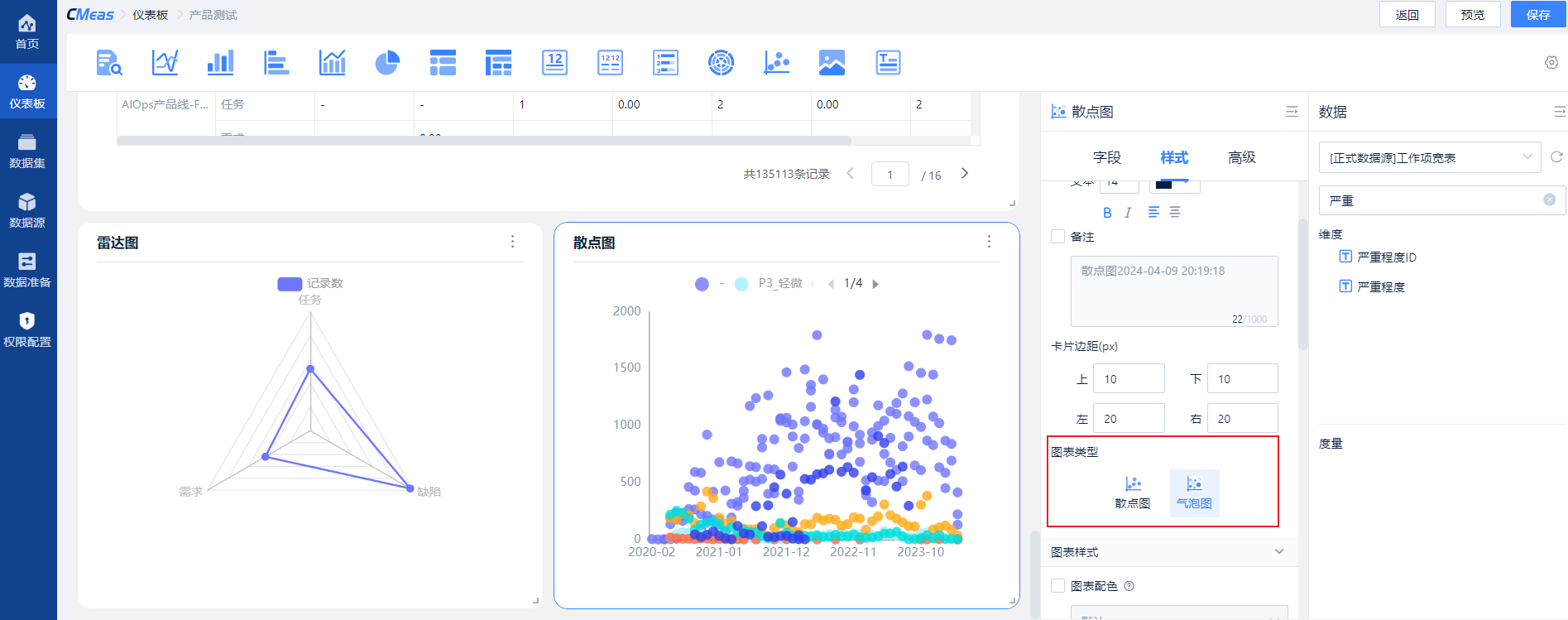Open 权限配置 in the sidebar
Viewport: 1568px width, 620px height.
pos(27,329)
